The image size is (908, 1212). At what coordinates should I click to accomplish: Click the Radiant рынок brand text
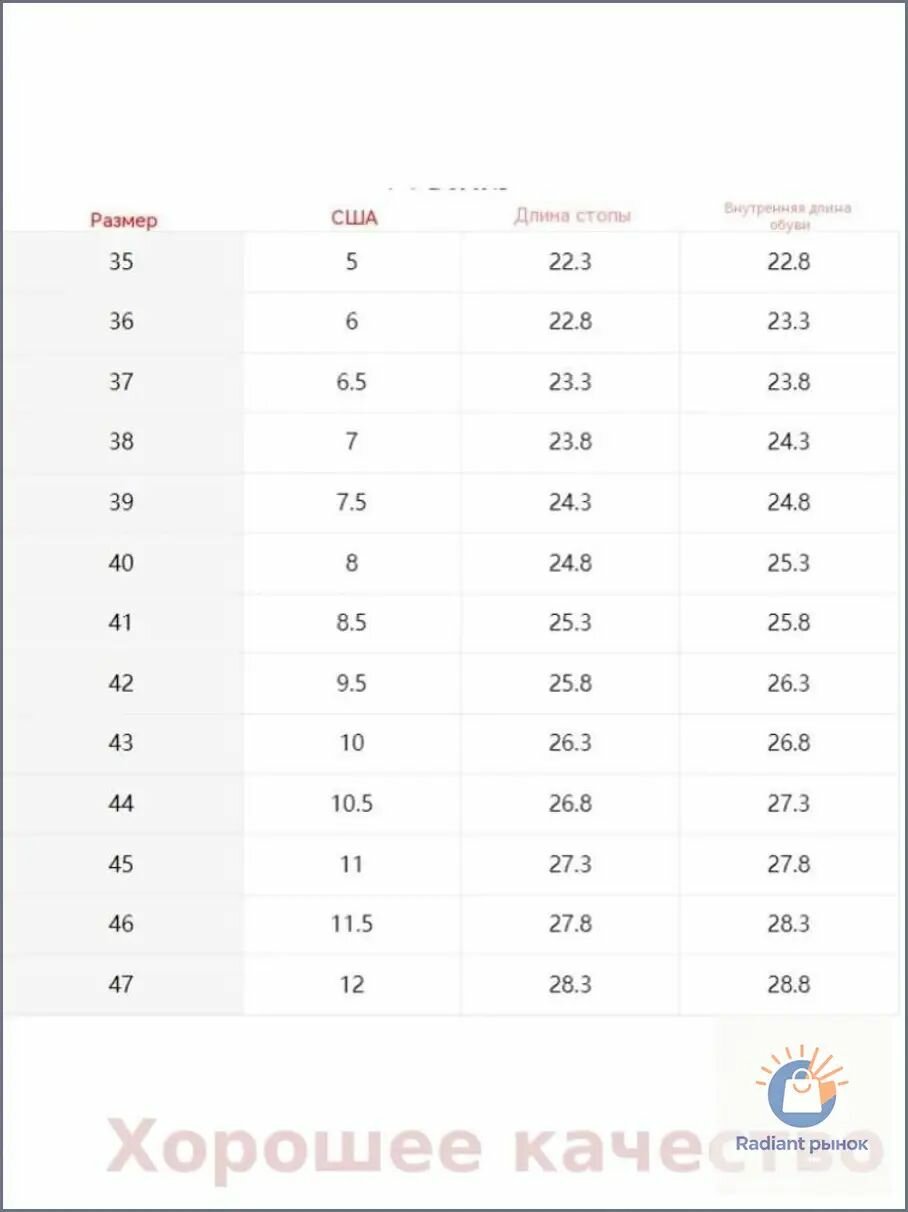tap(802, 1144)
